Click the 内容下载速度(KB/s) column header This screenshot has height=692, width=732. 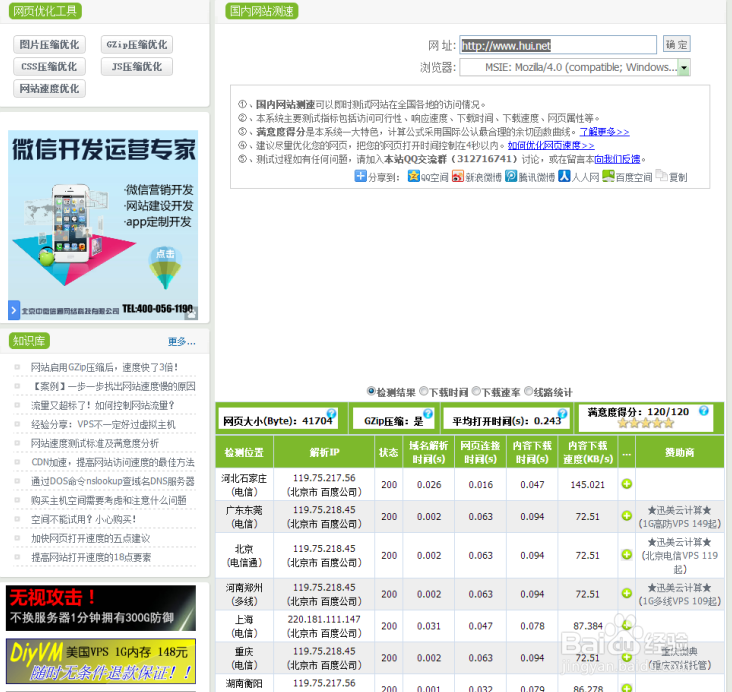click(x=588, y=452)
